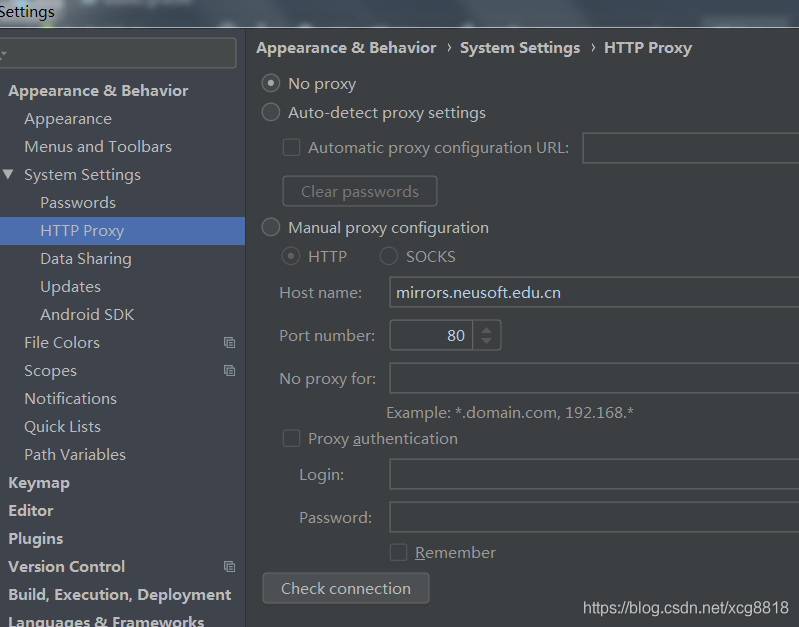Check the Remember password box
The height and width of the screenshot is (627, 799).
pyautogui.click(x=399, y=553)
